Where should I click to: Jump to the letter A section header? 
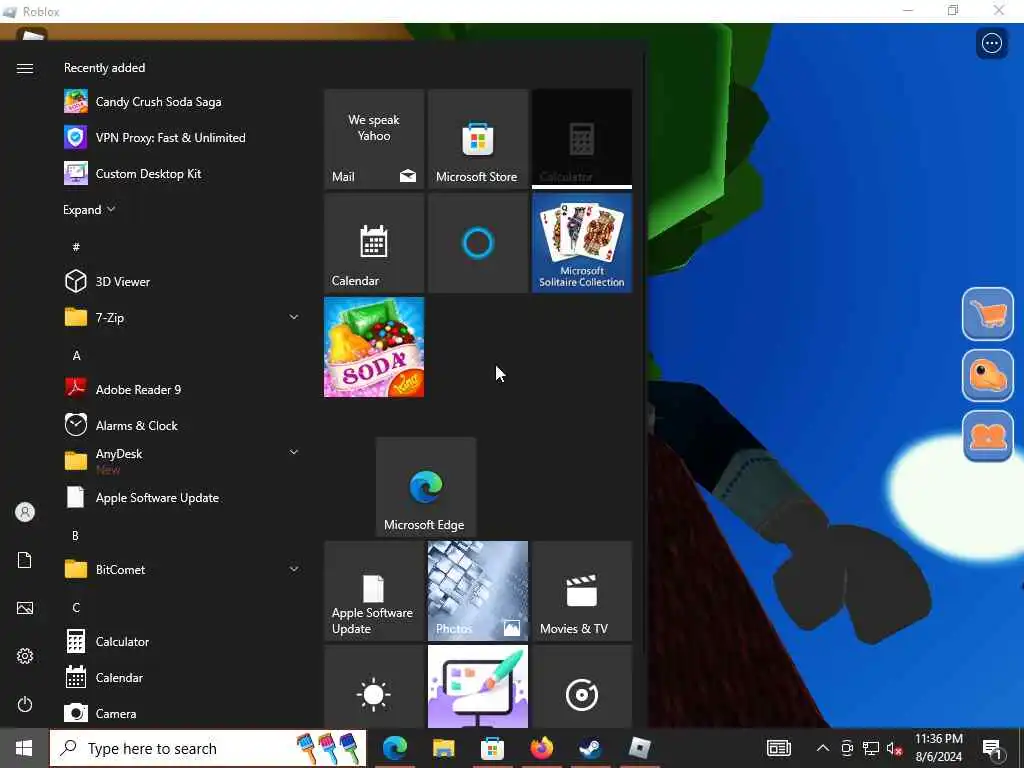pos(76,356)
